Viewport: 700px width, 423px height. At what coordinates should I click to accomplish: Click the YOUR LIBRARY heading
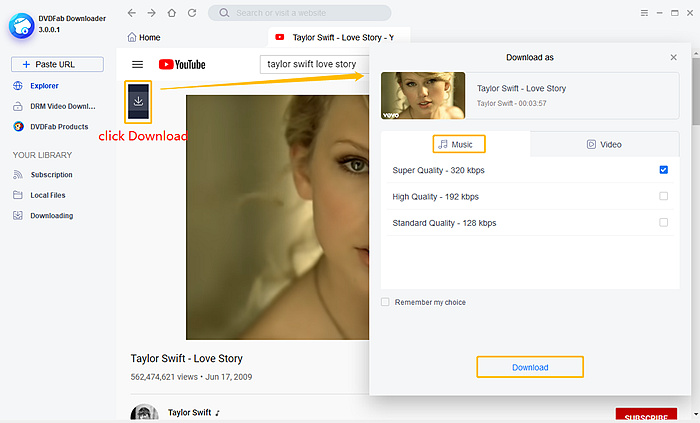click(x=42, y=155)
